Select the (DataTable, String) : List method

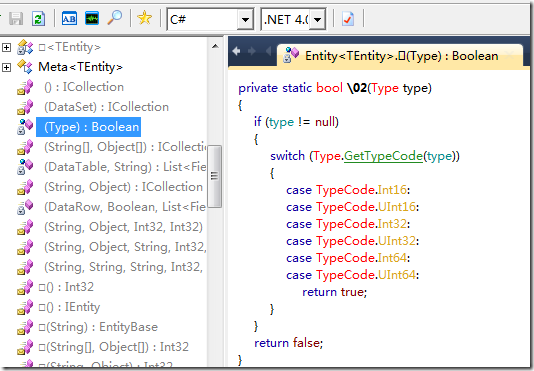click(x=125, y=167)
